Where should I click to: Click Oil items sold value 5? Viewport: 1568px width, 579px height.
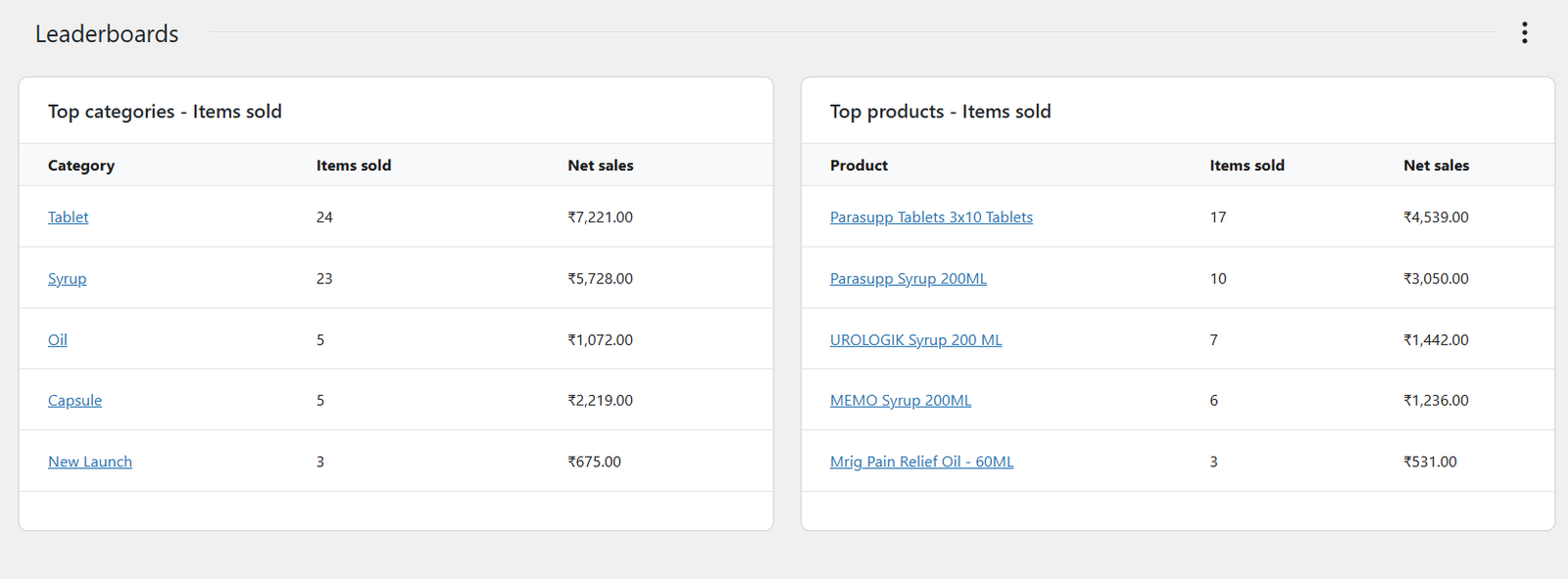click(320, 340)
